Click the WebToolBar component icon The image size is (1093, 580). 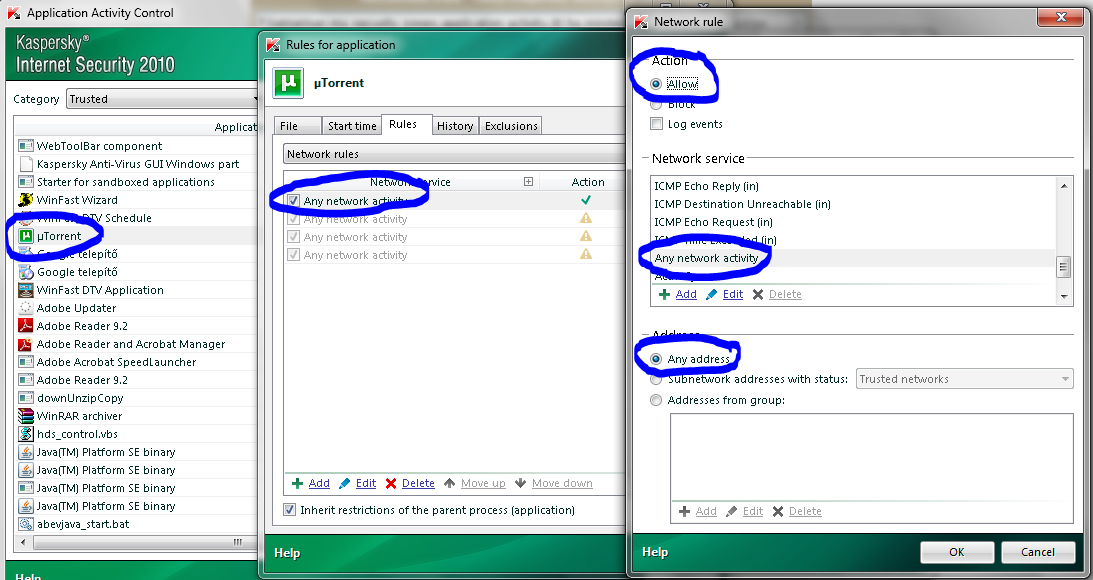point(26,146)
